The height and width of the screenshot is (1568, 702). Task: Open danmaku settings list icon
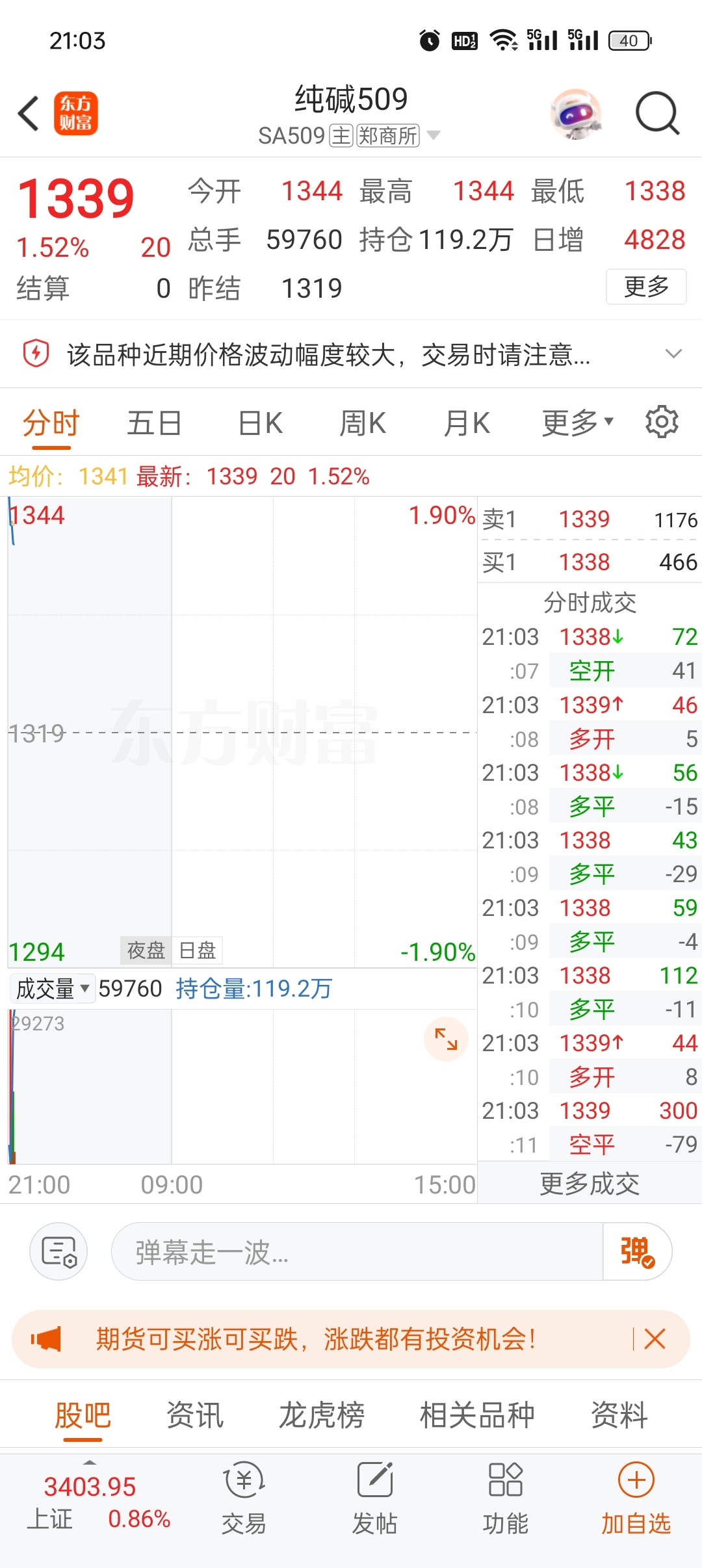(x=58, y=1251)
